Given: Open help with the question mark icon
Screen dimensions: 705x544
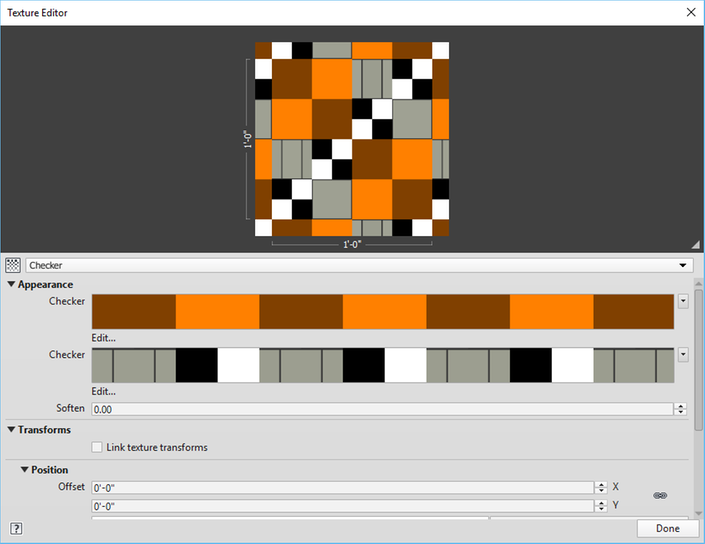Looking at the screenshot, I should click(x=16, y=528).
